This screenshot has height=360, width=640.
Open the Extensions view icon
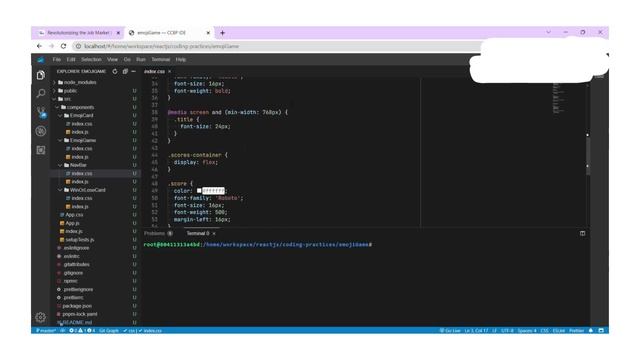coord(40,150)
